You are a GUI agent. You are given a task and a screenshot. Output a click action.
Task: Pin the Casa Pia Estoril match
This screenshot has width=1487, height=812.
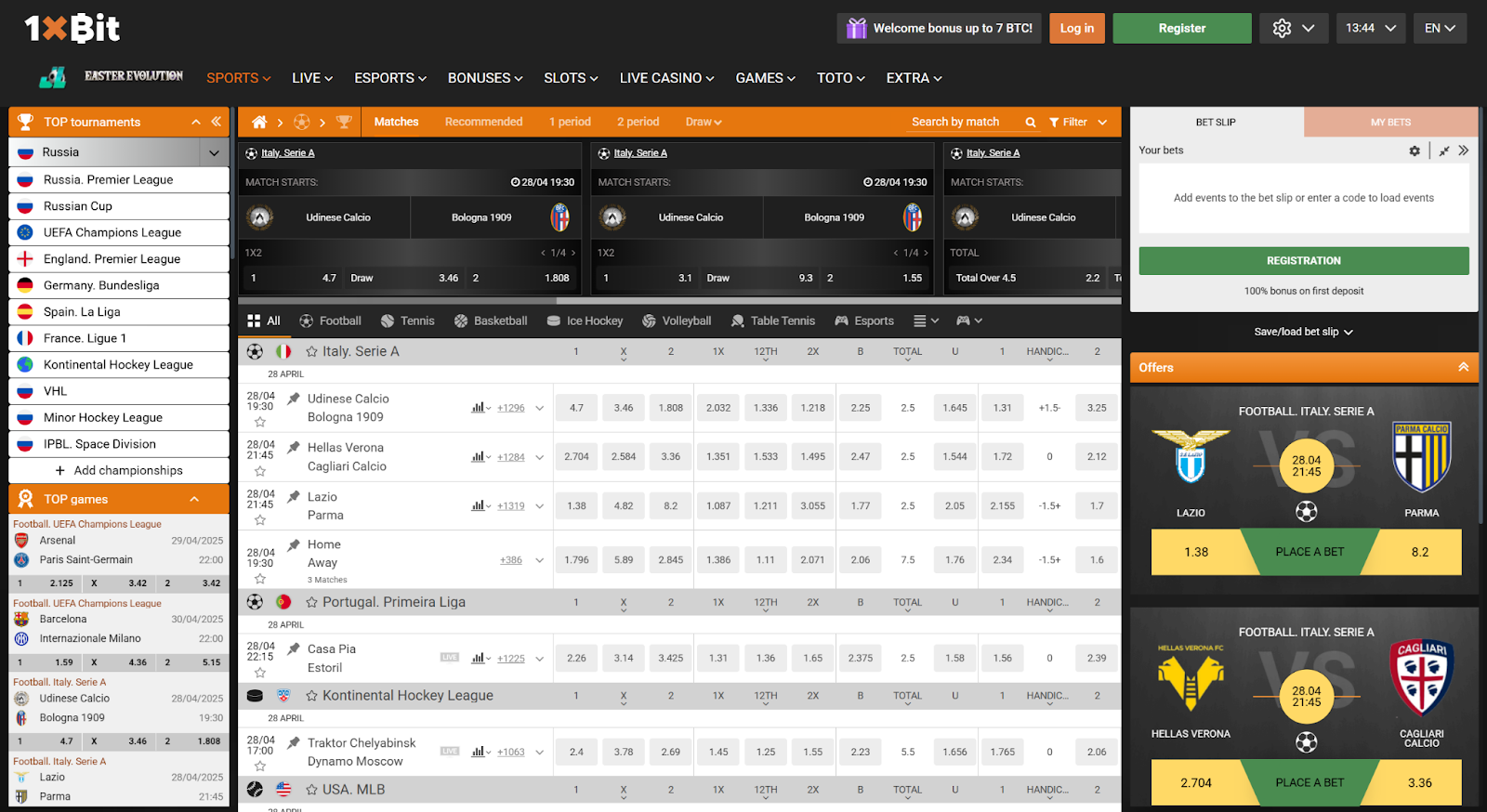[294, 649]
